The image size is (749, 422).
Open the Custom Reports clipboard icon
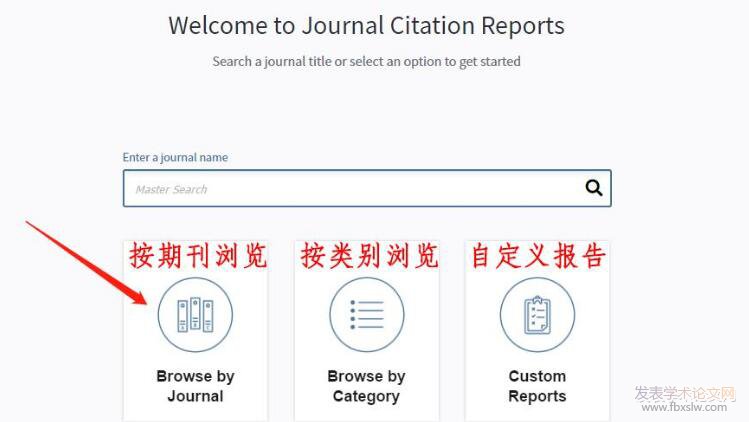tap(537, 314)
